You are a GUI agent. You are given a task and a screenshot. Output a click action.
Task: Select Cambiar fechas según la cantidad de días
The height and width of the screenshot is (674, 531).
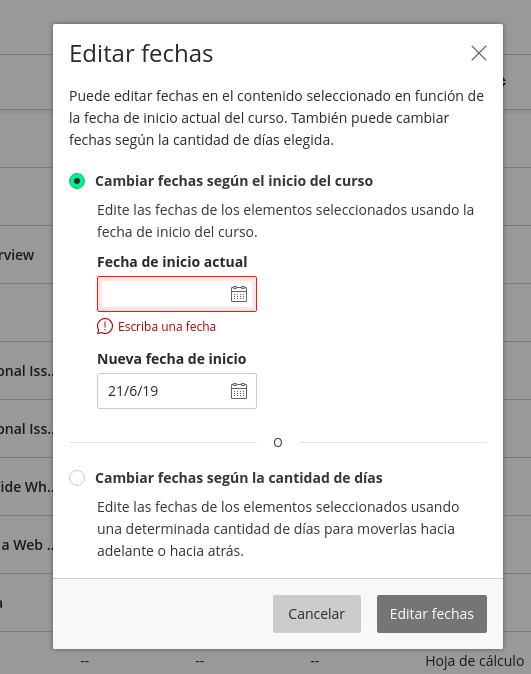click(77, 478)
